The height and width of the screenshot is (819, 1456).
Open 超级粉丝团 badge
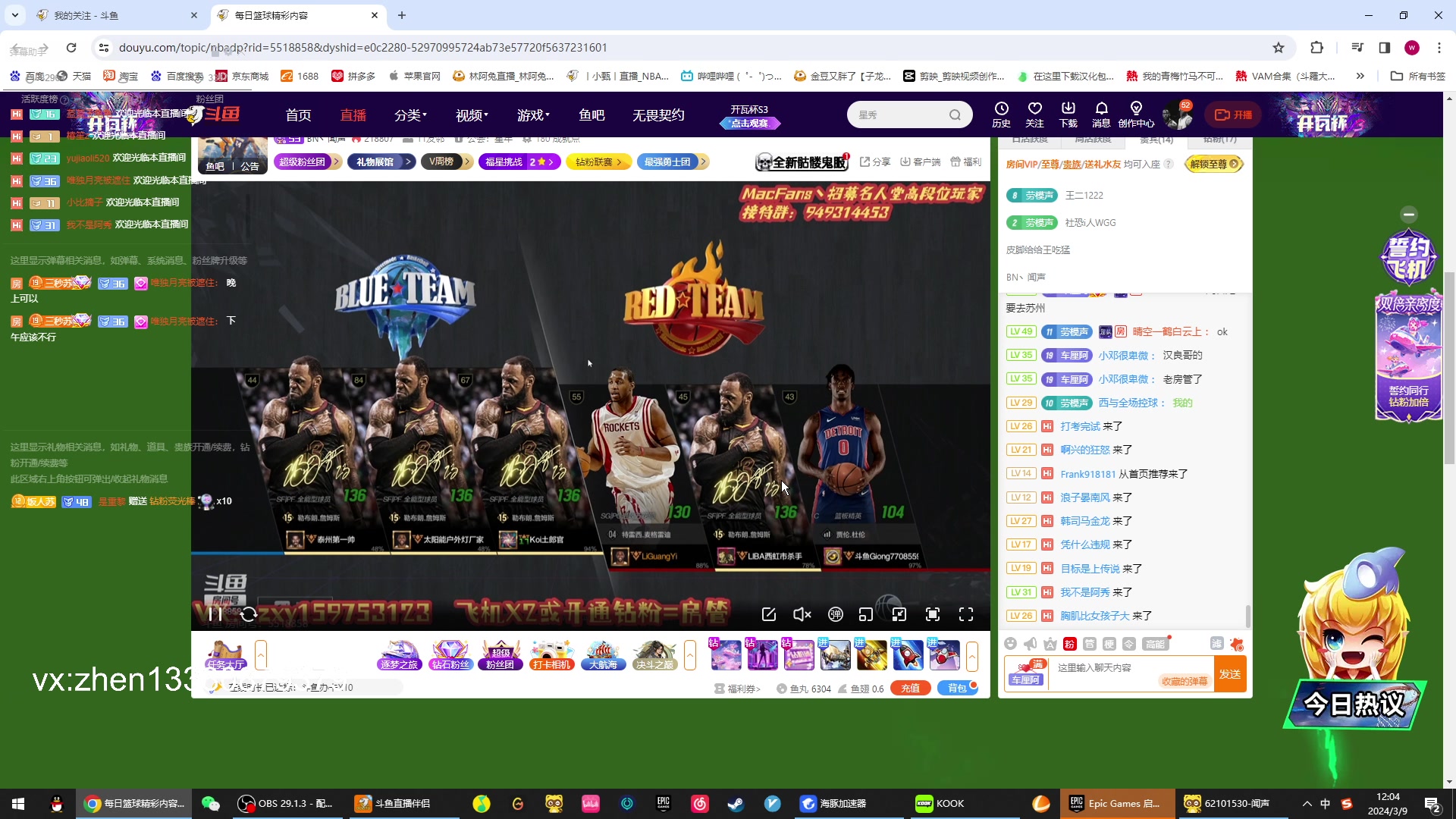307,162
